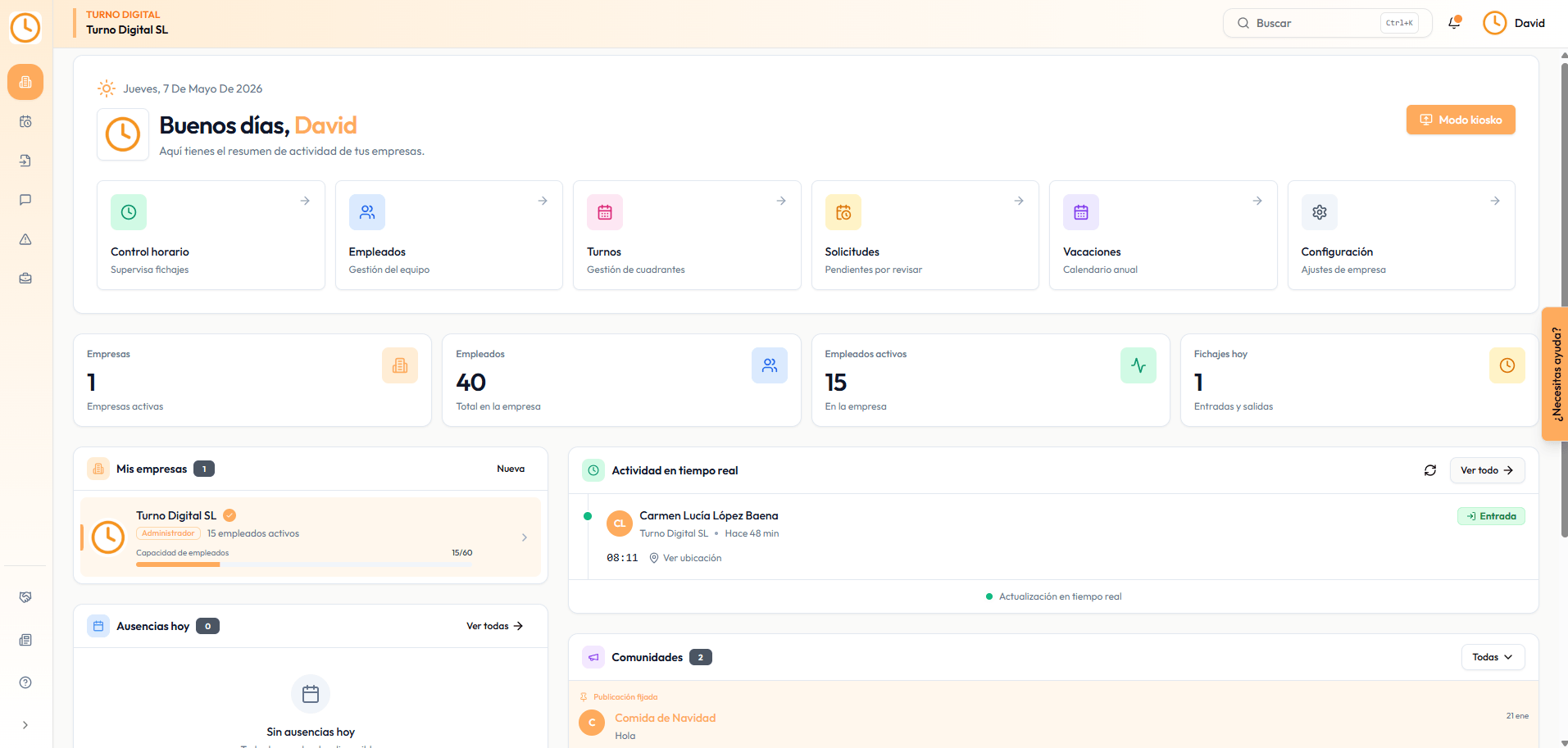Click the orange Solicitudes calendar-clock icon

tap(843, 212)
